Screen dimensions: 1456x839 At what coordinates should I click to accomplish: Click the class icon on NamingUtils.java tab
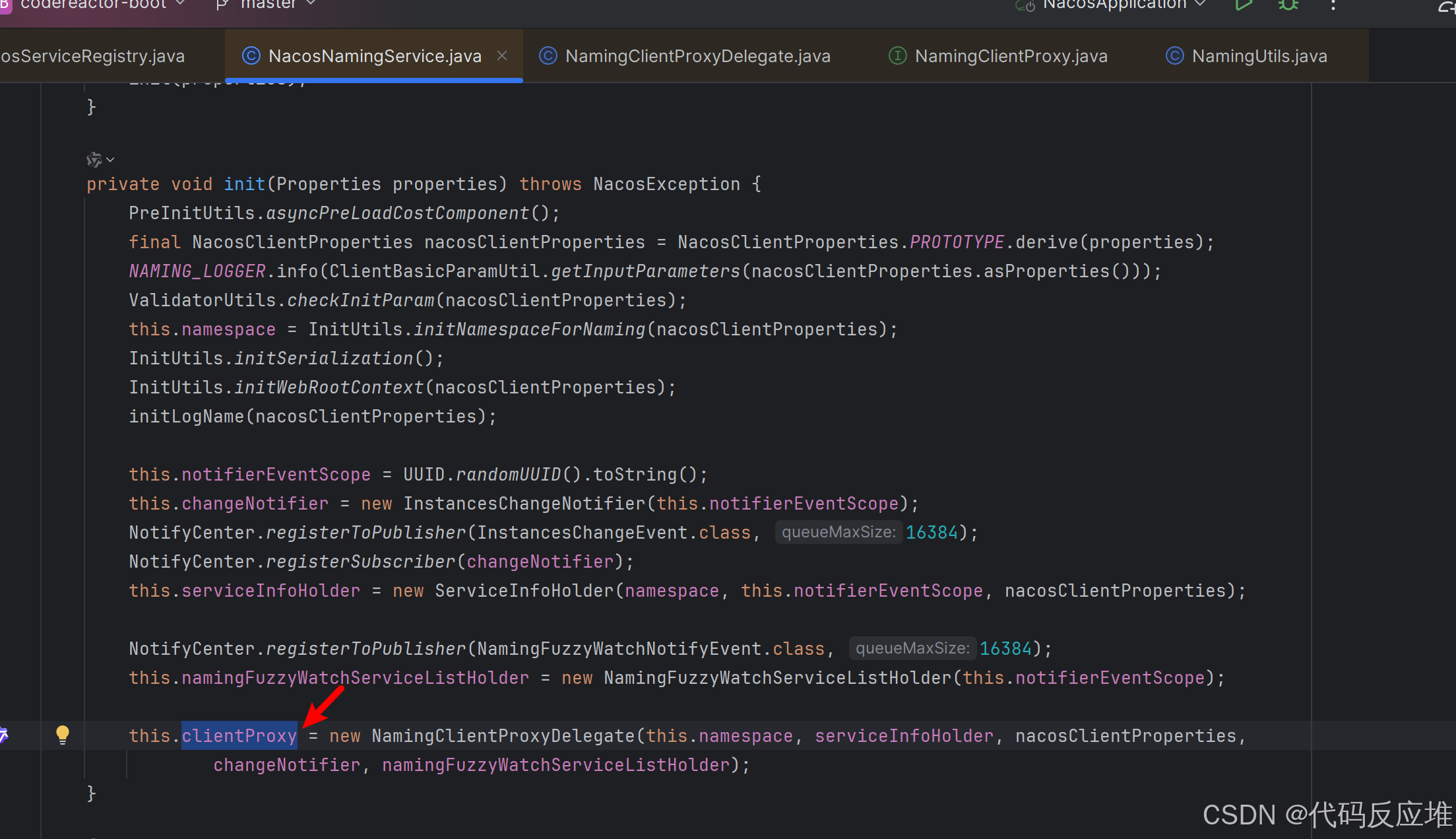click(x=1174, y=56)
